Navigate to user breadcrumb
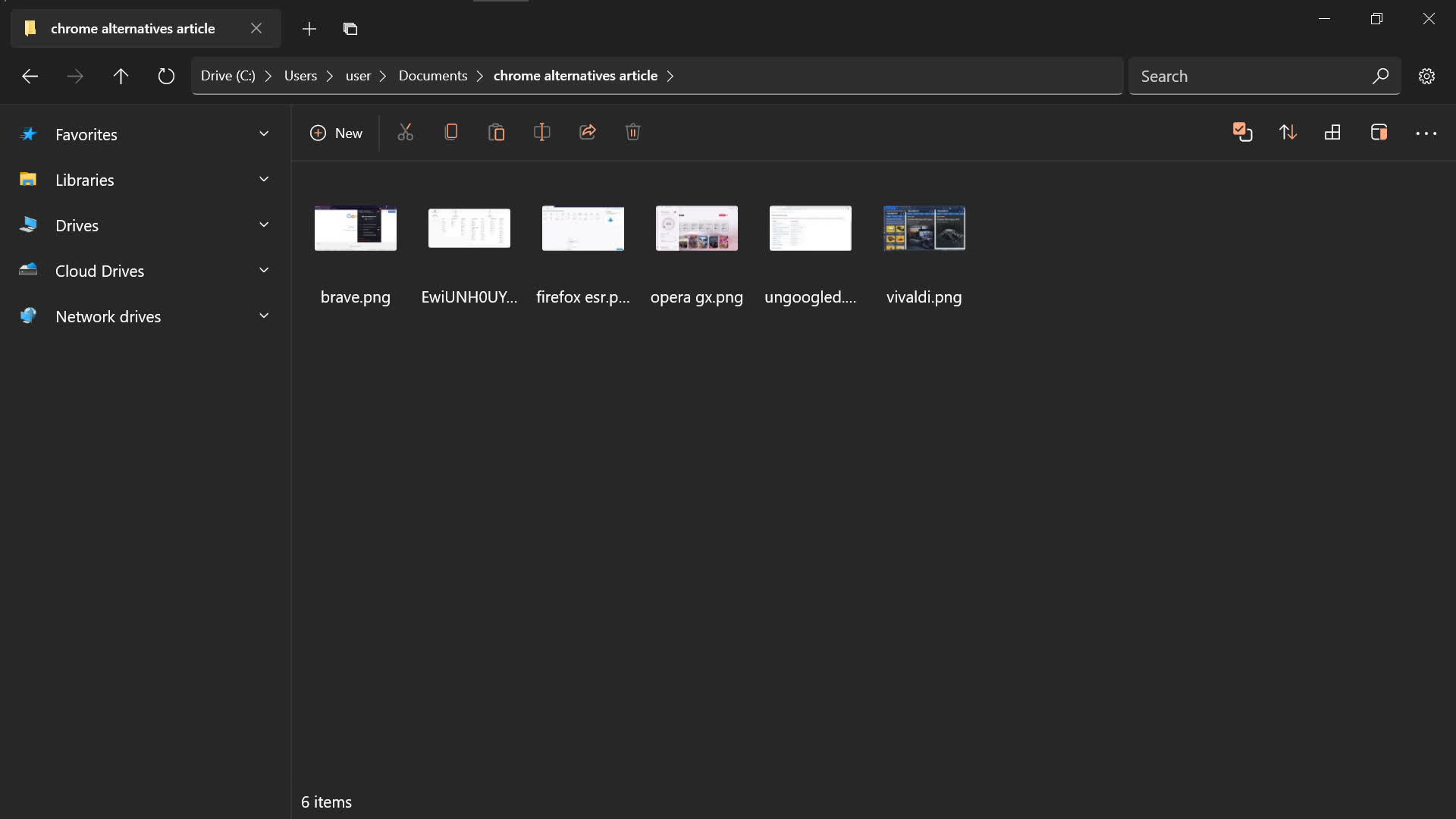This screenshot has width=1456, height=819. 358,76
